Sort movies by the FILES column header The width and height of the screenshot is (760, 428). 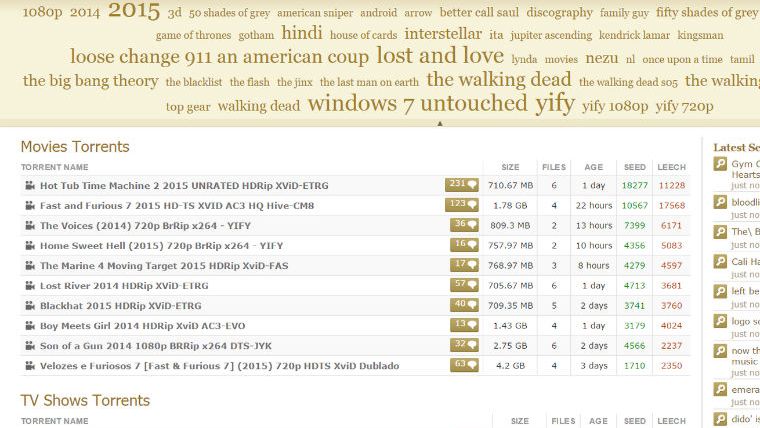click(x=554, y=167)
